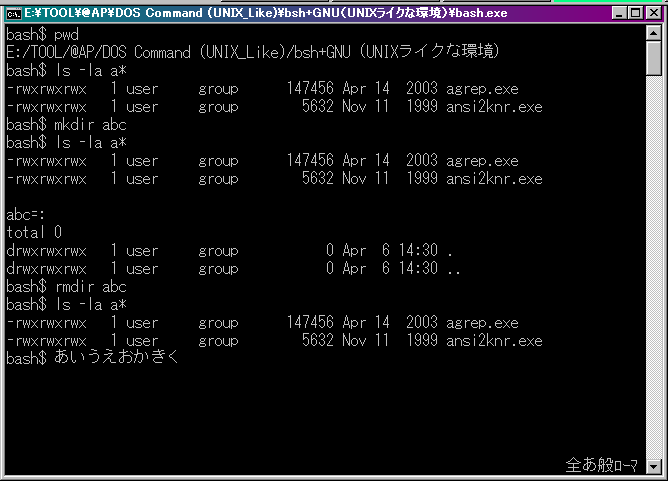
Task: Click the typed text あいうえおかきく
Action: [x=116, y=357]
